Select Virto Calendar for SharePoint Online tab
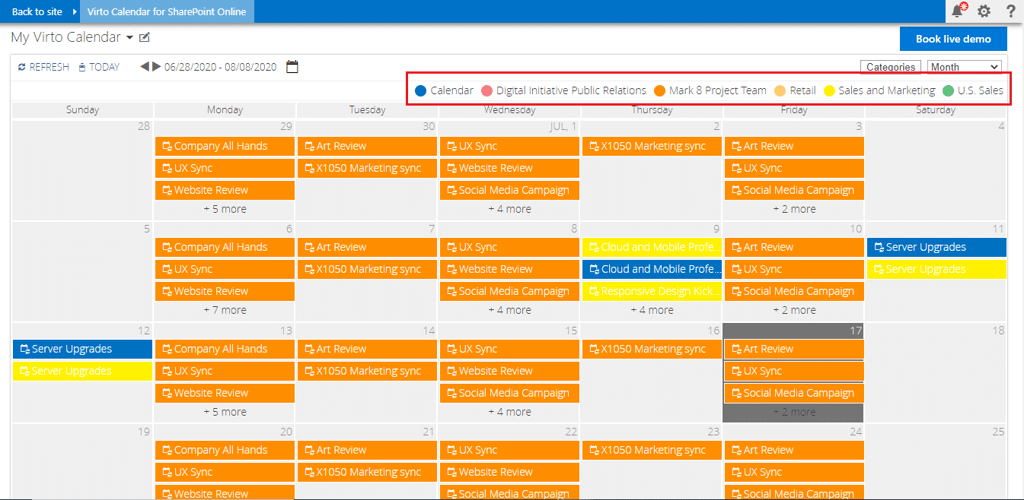 click(x=167, y=11)
